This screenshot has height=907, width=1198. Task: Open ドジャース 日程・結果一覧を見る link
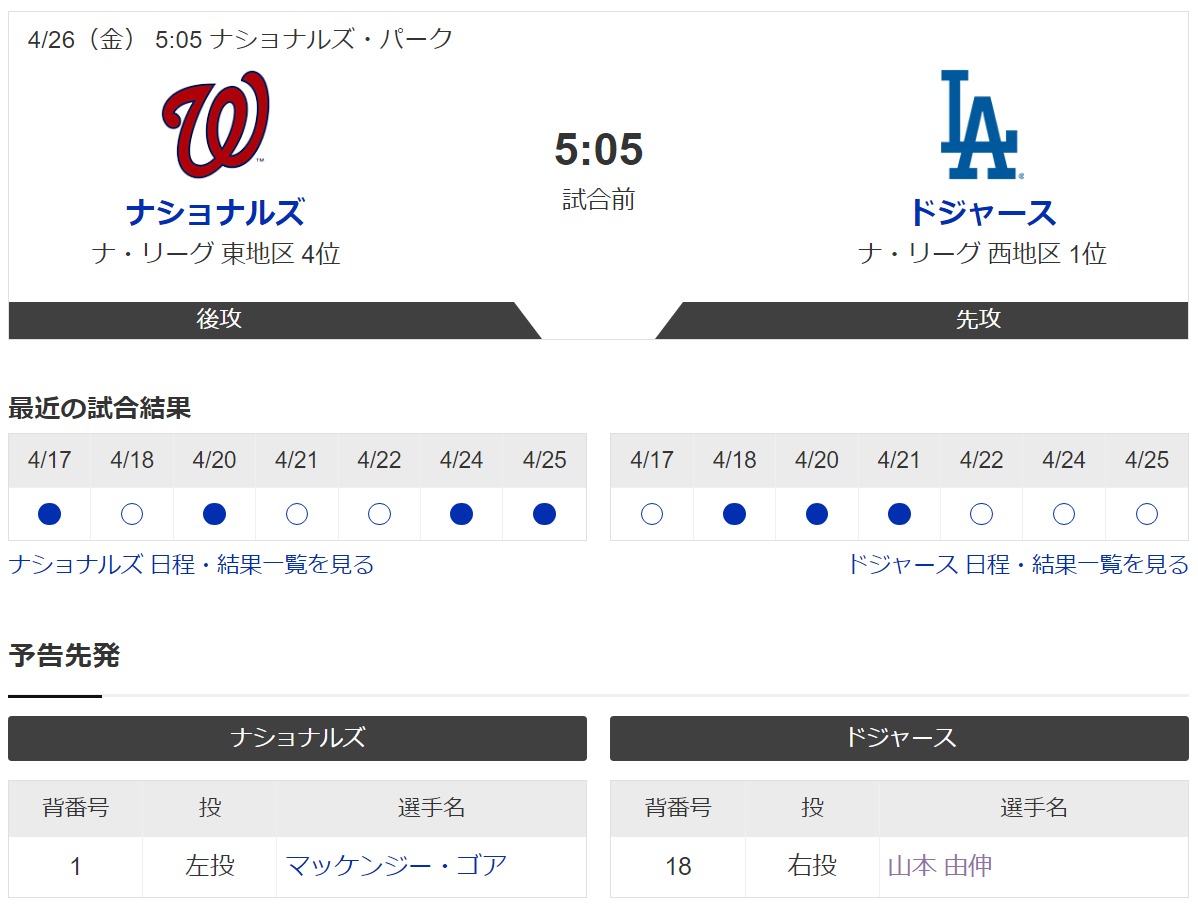click(1018, 565)
